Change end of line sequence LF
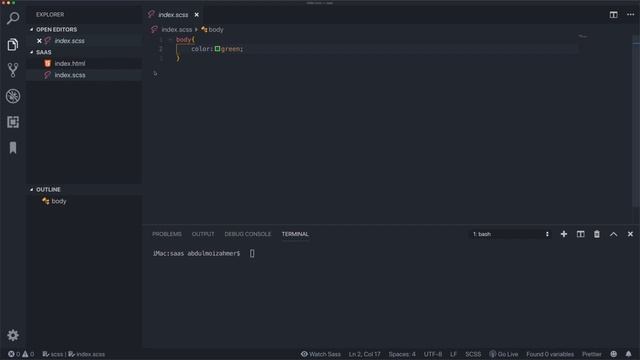Screen dimensions: 640x360 pos(453,354)
